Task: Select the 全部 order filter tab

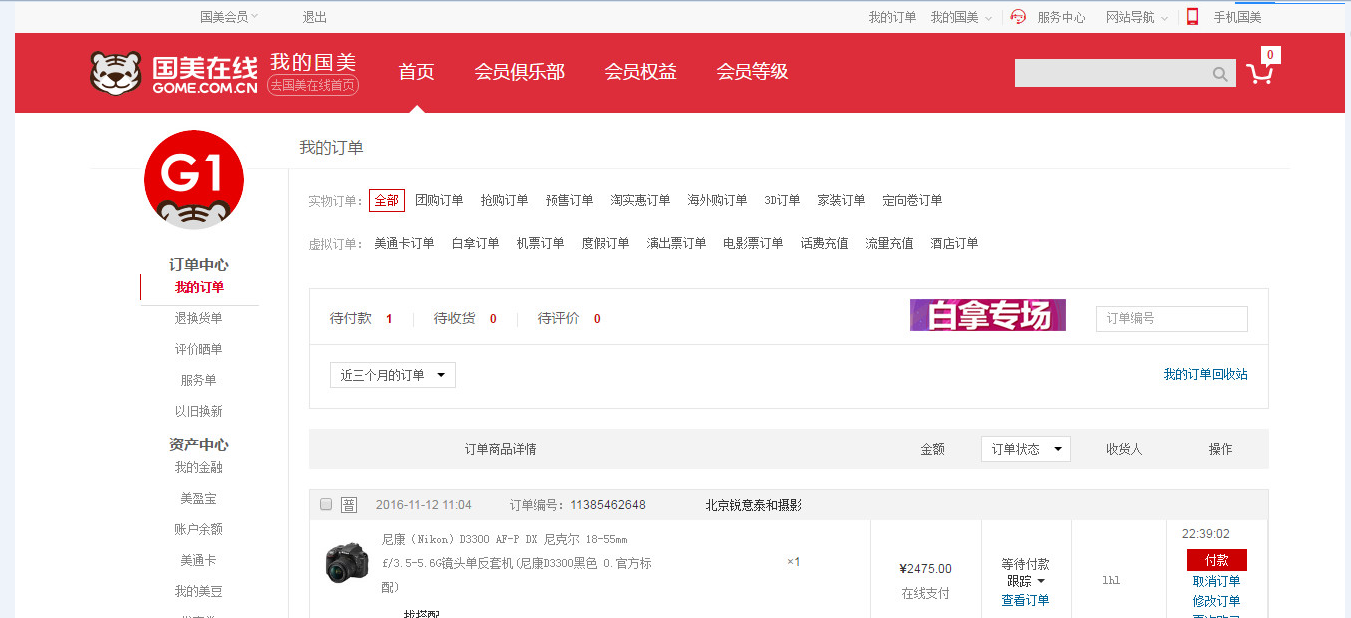Action: pyautogui.click(x=387, y=200)
